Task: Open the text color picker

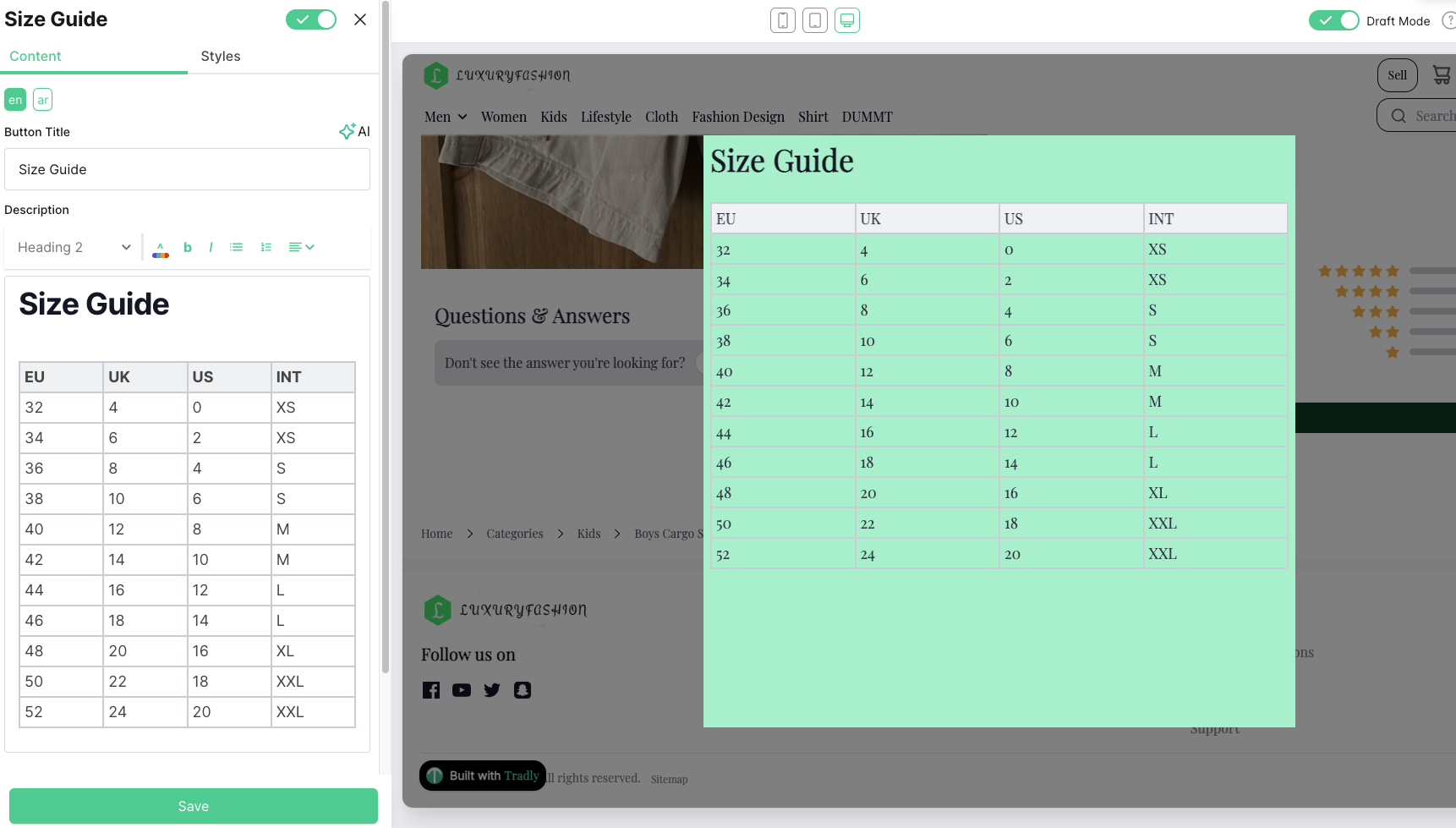Action: (x=161, y=248)
